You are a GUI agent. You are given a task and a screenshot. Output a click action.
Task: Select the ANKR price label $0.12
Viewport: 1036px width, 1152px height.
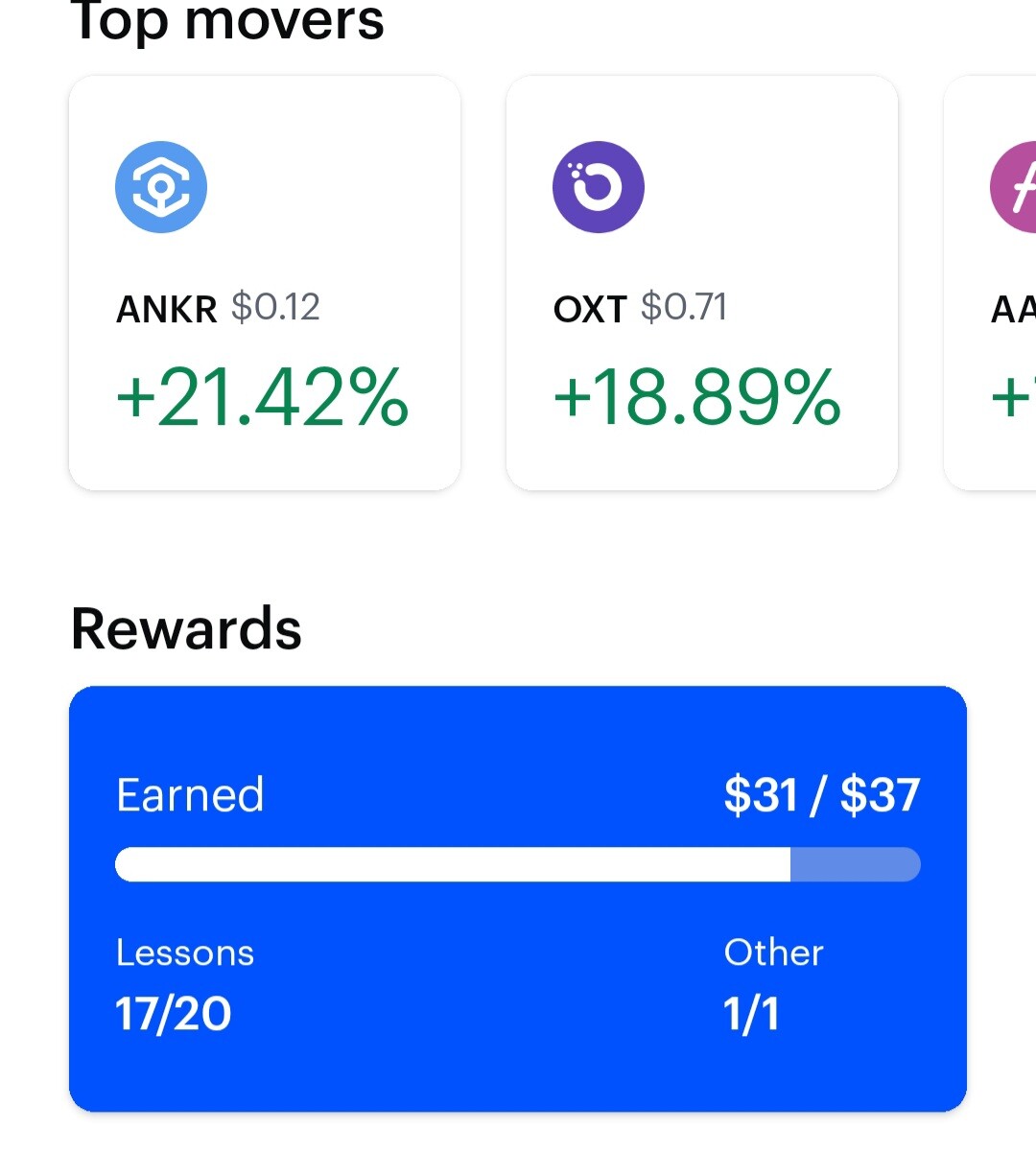click(278, 308)
